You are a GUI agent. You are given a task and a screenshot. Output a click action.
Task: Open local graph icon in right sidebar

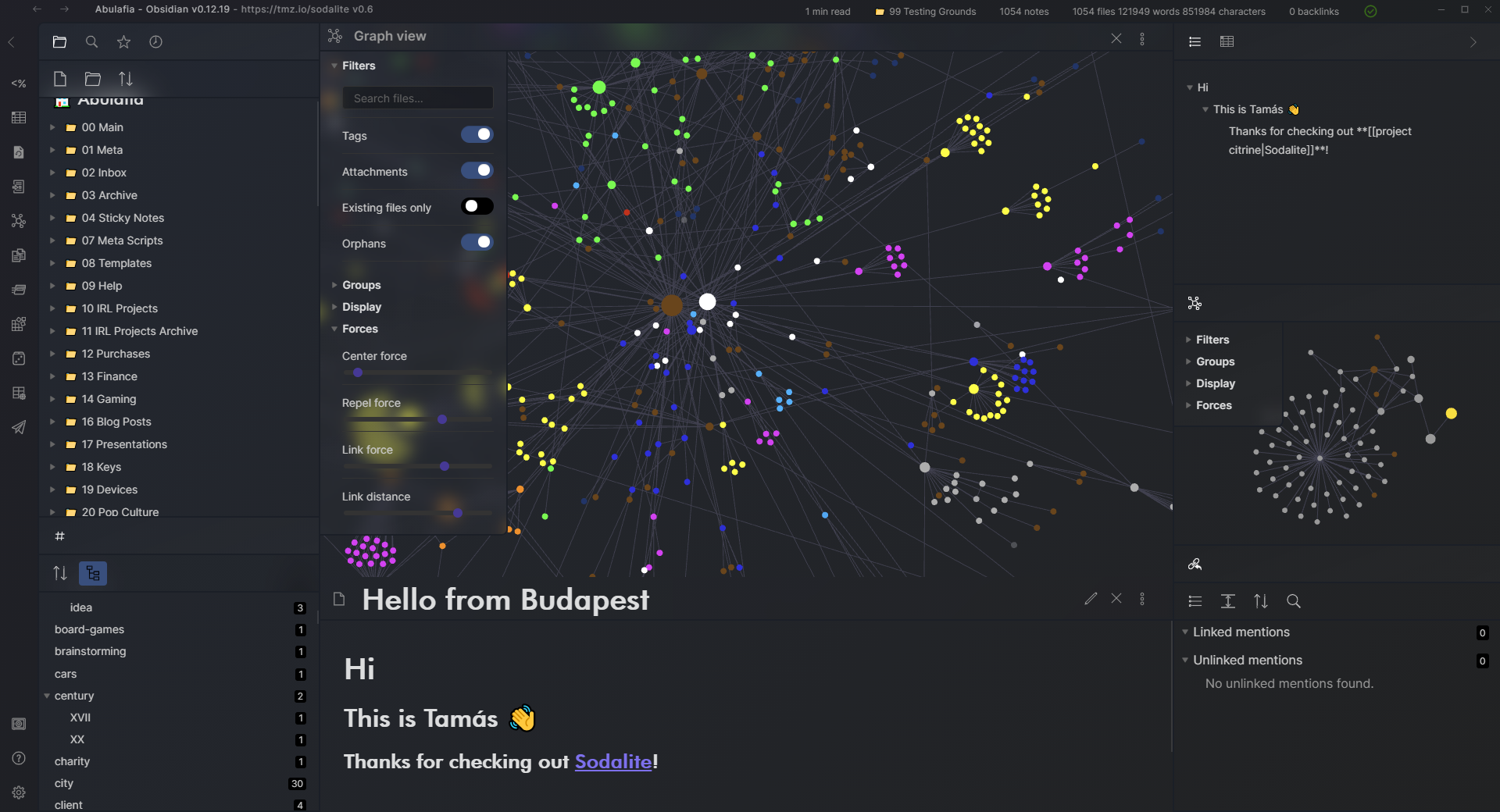pos(1195,304)
